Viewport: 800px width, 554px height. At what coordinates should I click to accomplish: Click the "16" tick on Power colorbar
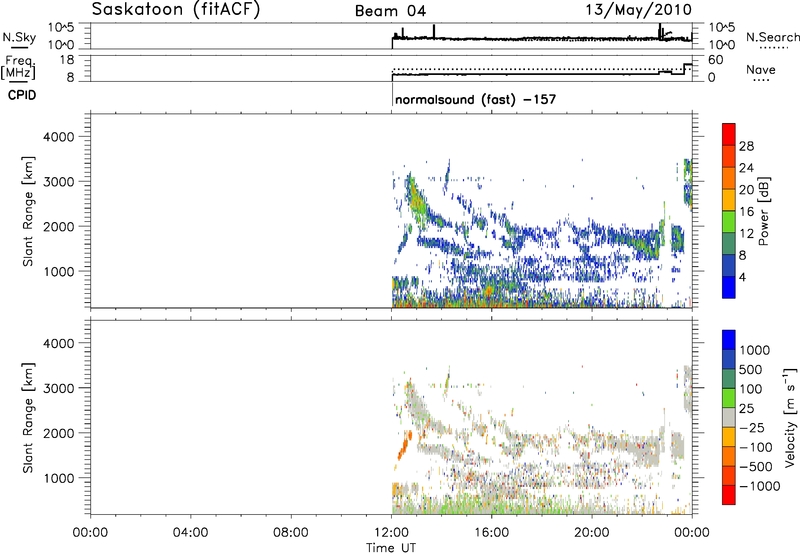pos(746,212)
